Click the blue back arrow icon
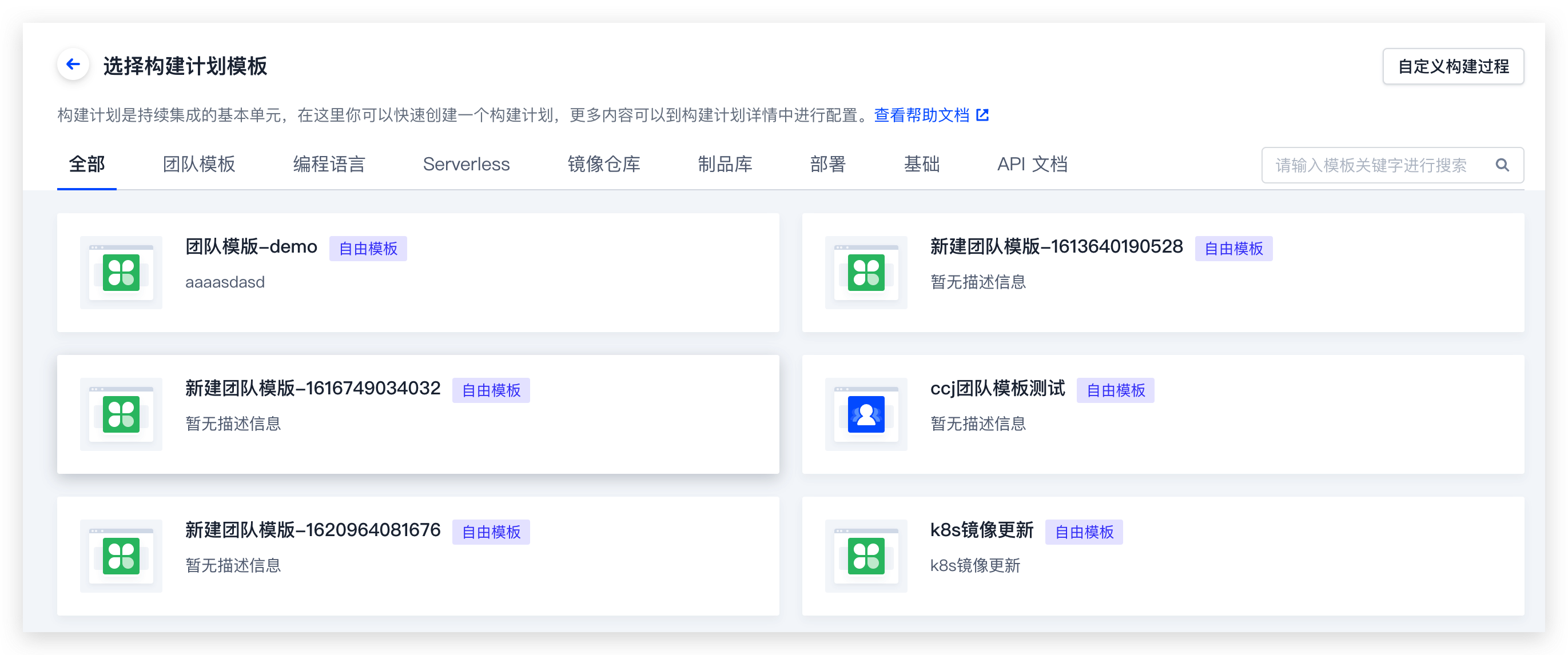1568x655 pixels. 73,65
